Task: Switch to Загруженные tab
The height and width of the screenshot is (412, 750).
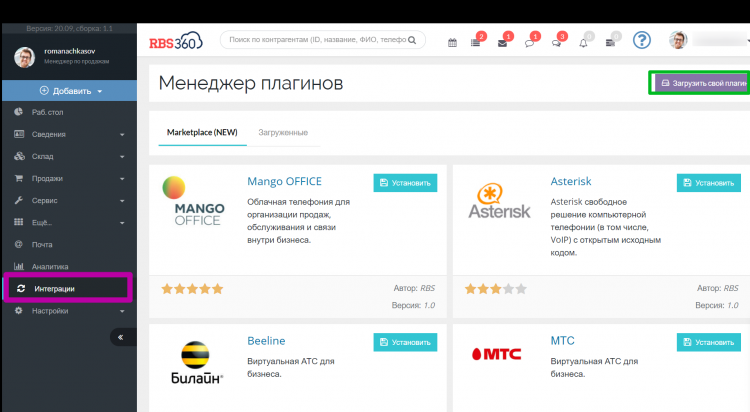Action: (x=283, y=133)
